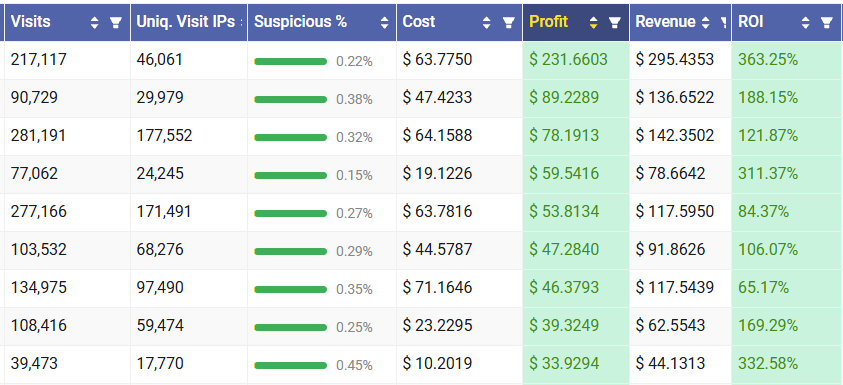Click the ROI header label
The width and height of the screenshot is (843, 385).
(751, 22)
